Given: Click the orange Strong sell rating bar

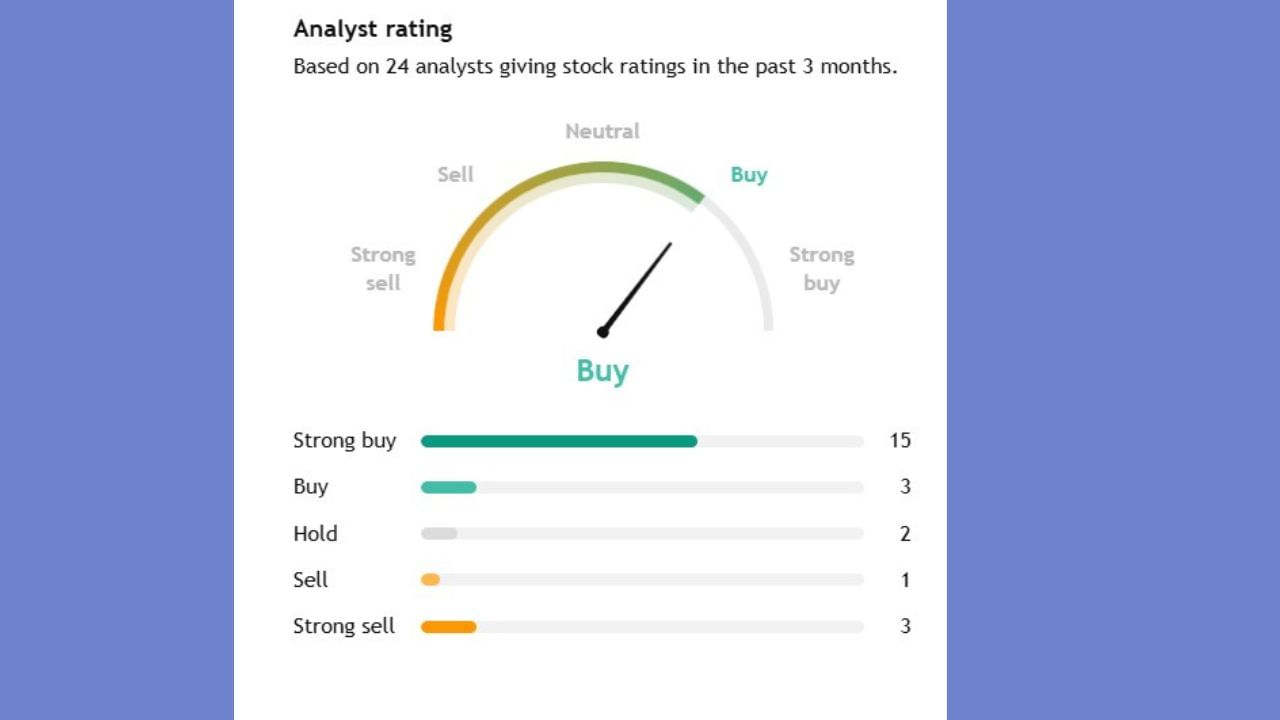Looking at the screenshot, I should pos(448,627).
